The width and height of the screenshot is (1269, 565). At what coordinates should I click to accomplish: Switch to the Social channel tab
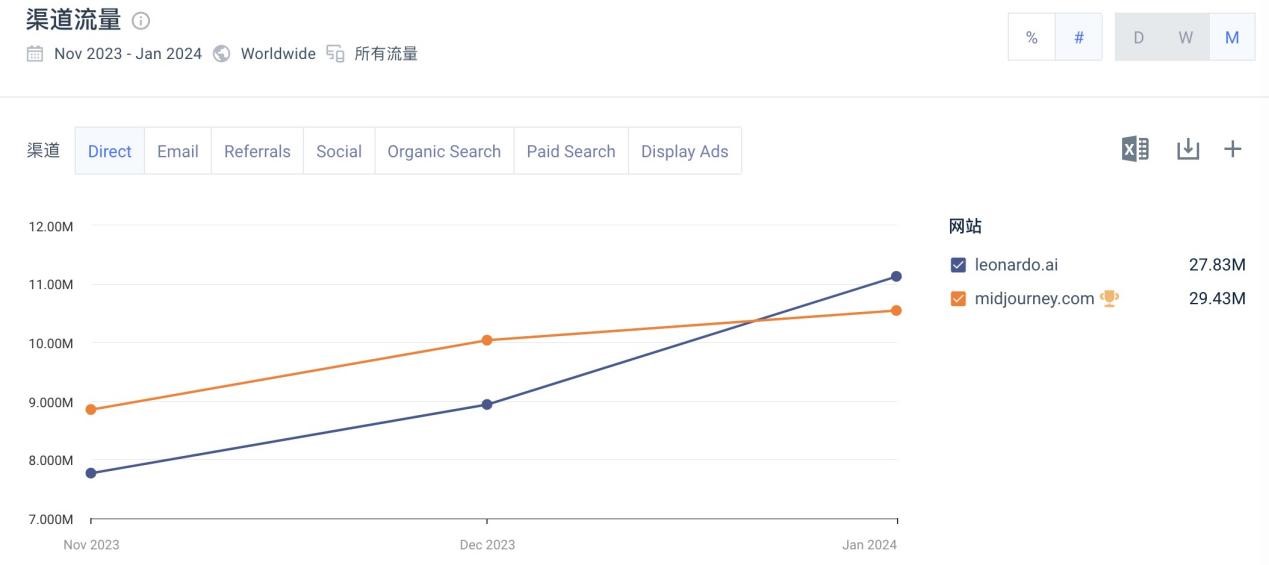(x=339, y=151)
